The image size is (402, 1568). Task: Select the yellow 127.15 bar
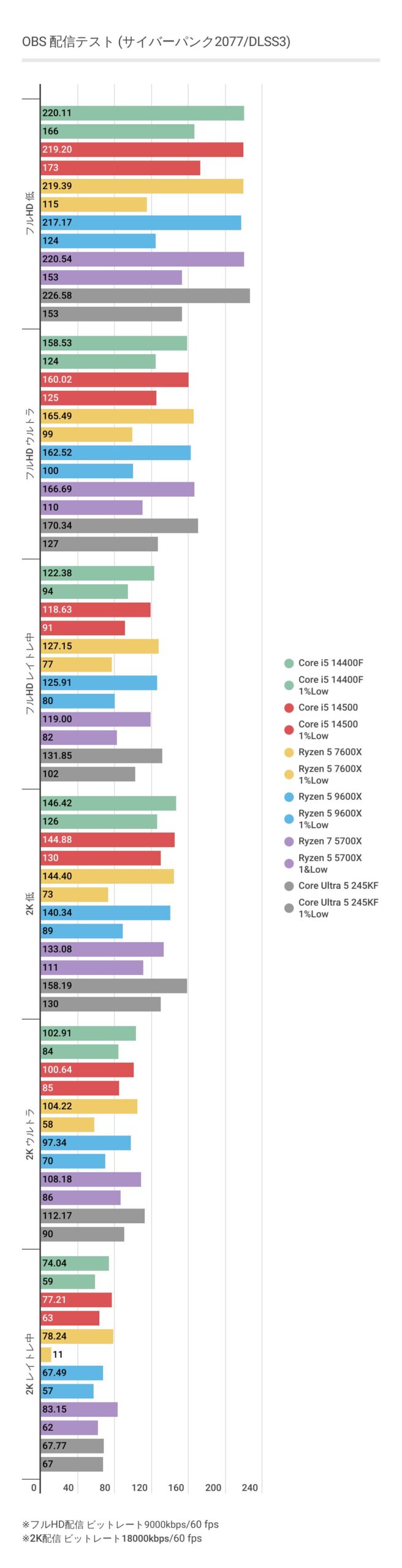click(99, 646)
